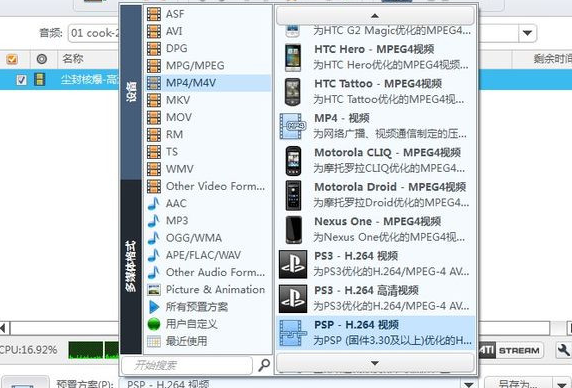572x388 pixels.
Task: Pick the MPG/MPEG format category
Action: [208, 66]
